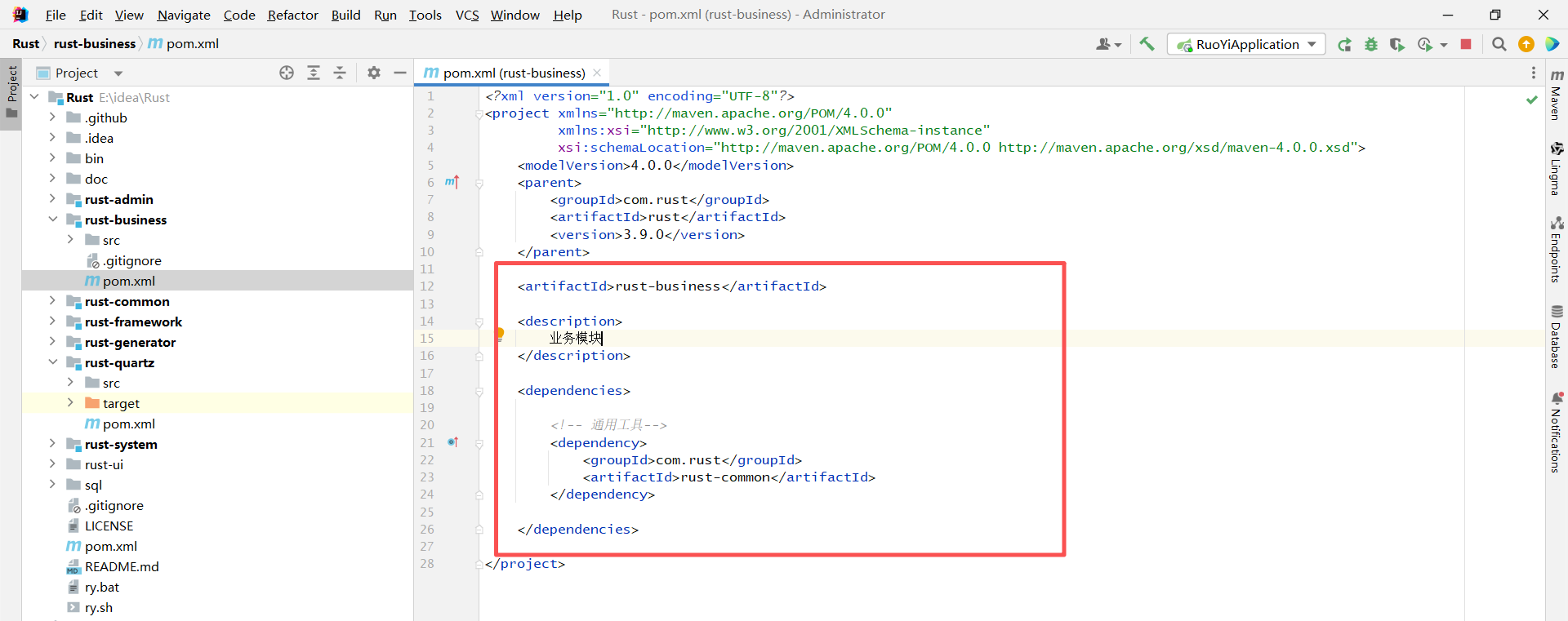1568x621 pixels.
Task: Collapse the rust-quartz module folder
Action: [x=52, y=362]
